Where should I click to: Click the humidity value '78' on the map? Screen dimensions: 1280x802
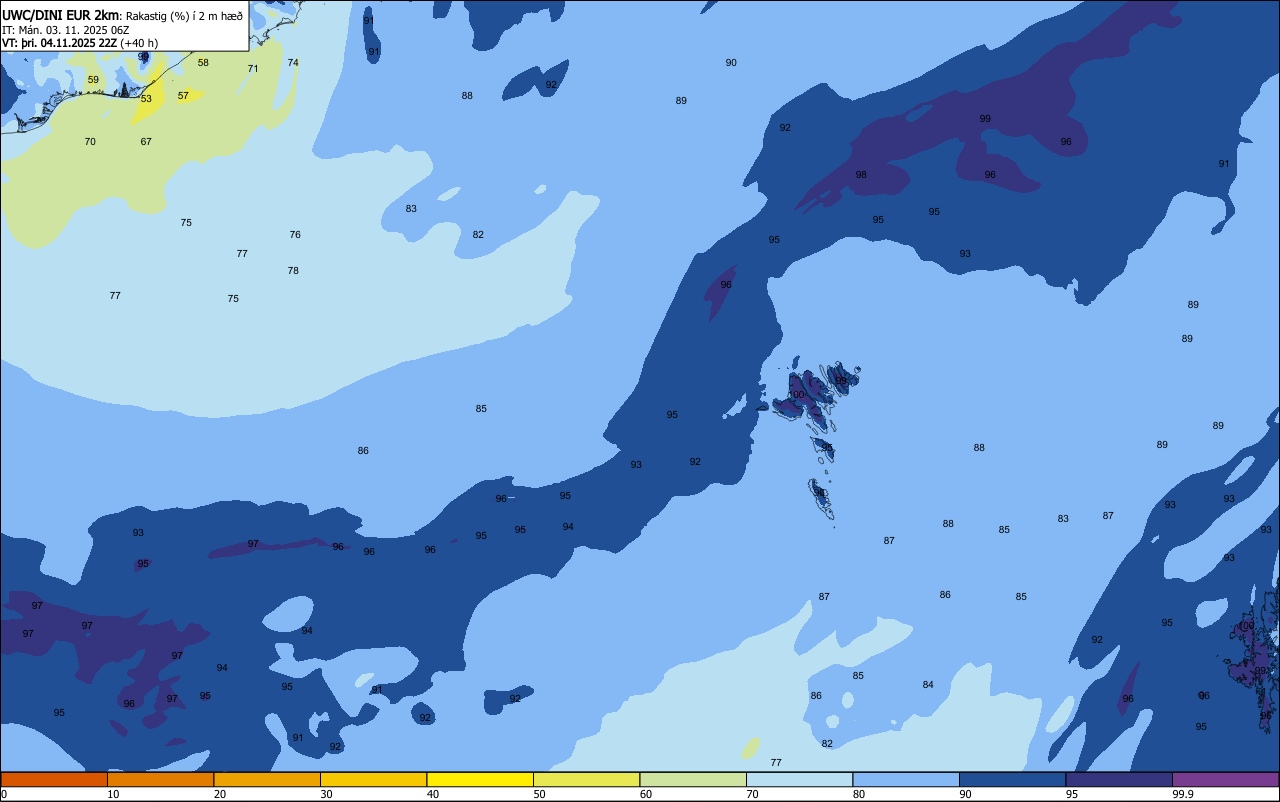tap(293, 271)
